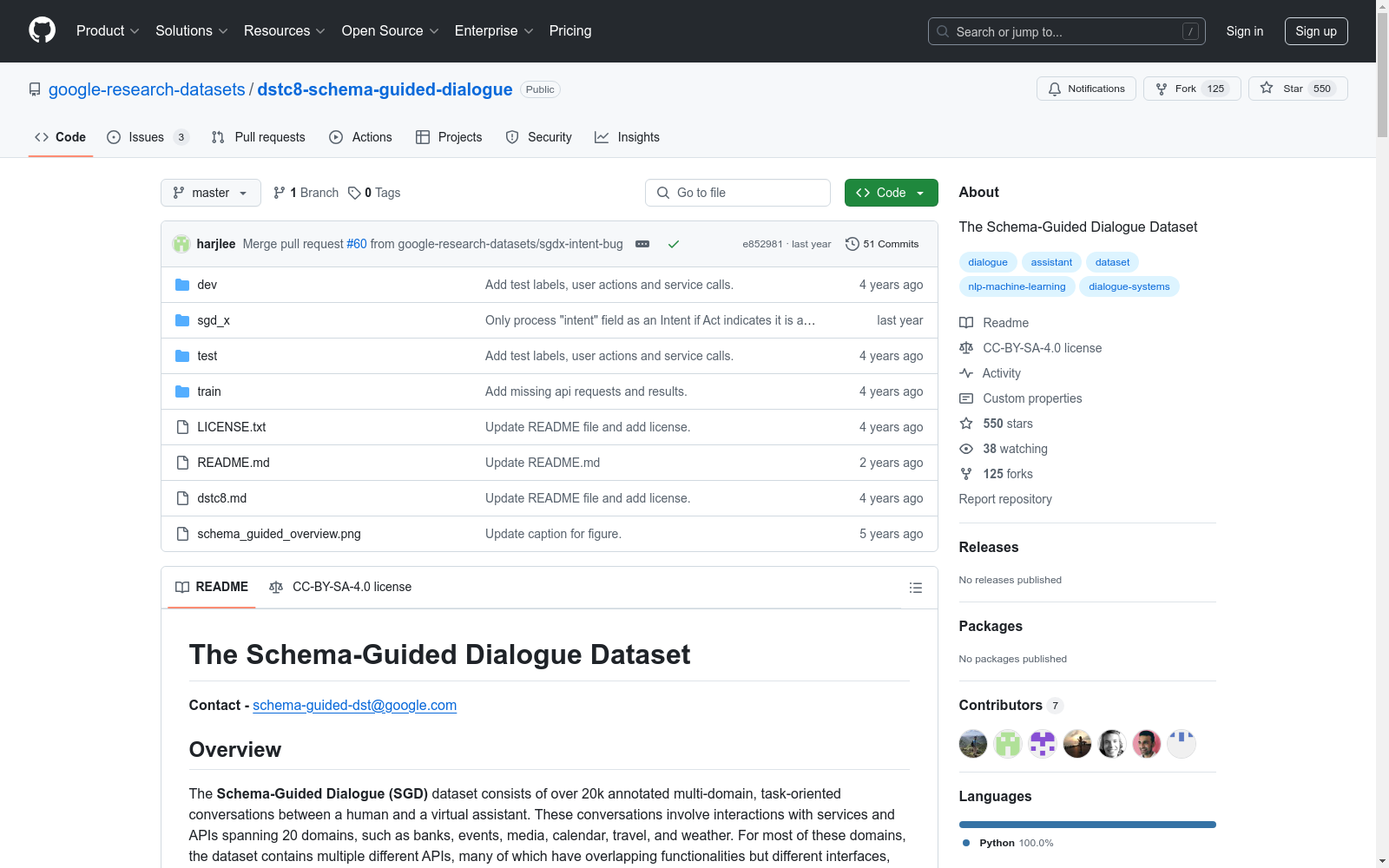Click the history clock icon by 51 Commits
The height and width of the screenshot is (868, 1389).
click(852, 244)
